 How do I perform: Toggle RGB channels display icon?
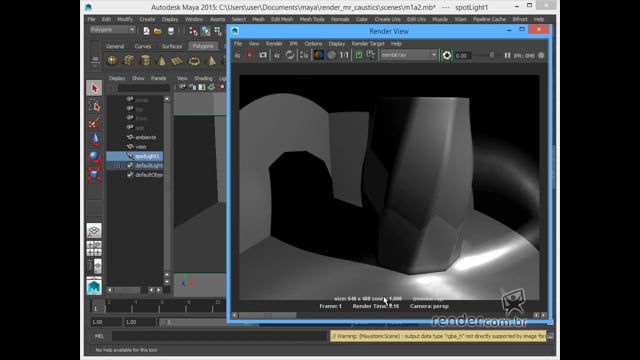coord(318,55)
